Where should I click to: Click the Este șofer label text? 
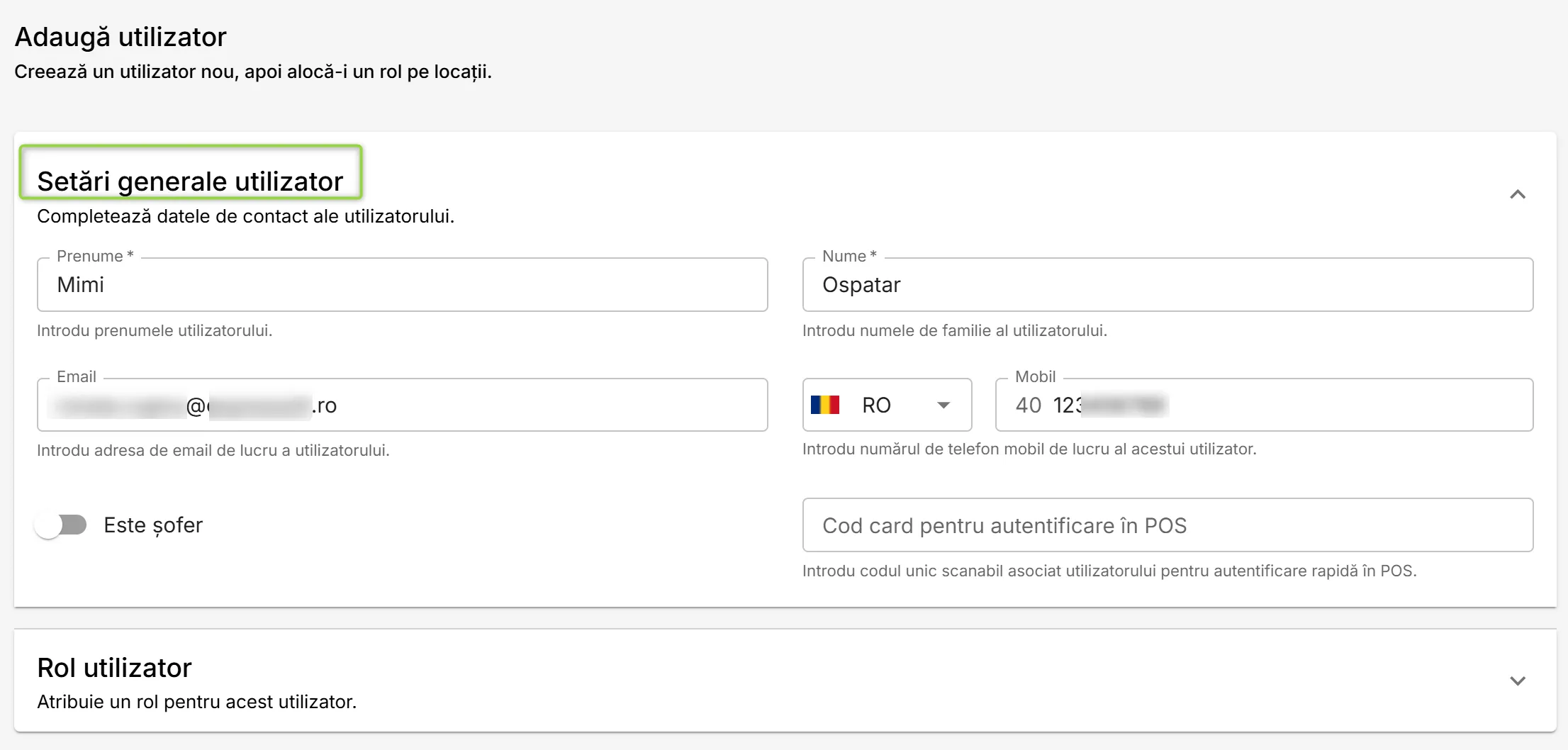[153, 525]
